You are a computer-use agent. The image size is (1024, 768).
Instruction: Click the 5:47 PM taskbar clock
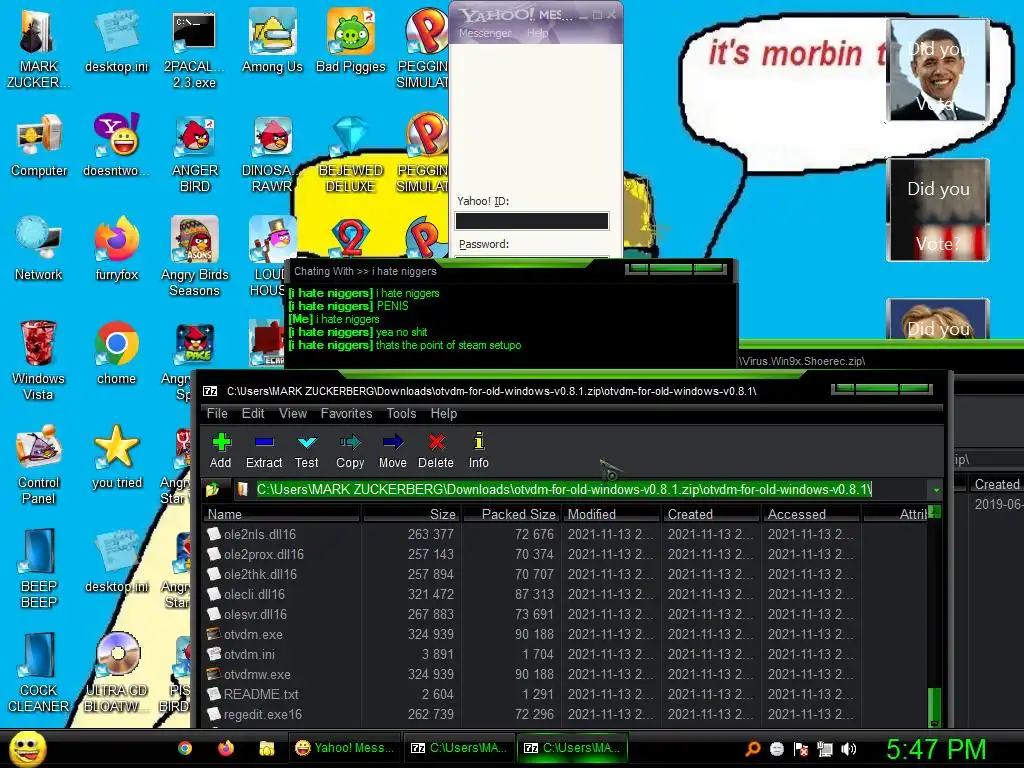[936, 749]
